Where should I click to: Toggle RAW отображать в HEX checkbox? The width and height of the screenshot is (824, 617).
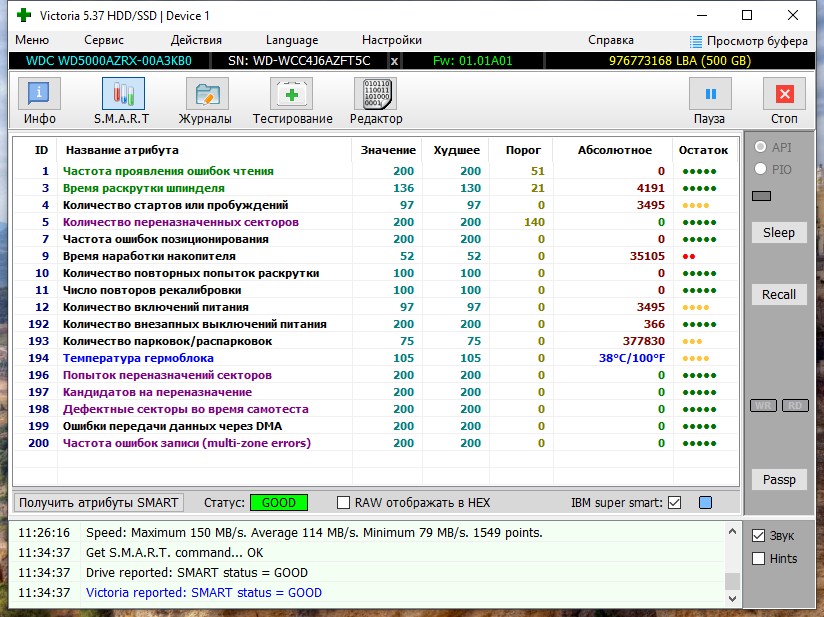pos(343,502)
